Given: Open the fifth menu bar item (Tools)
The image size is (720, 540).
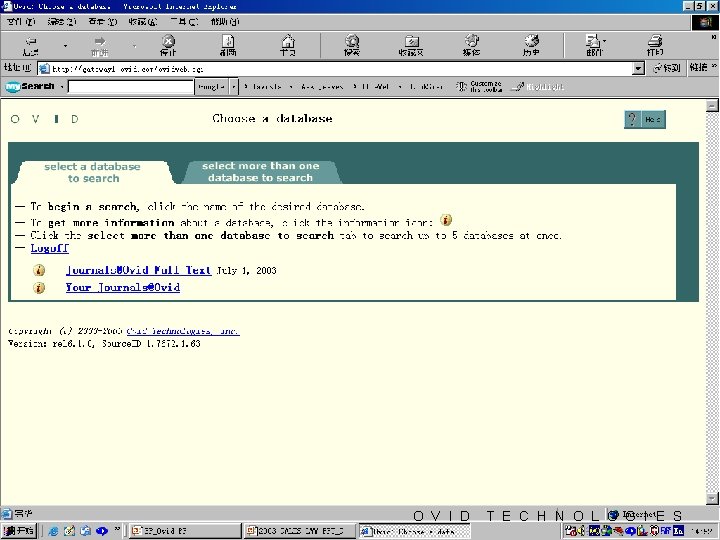Looking at the screenshot, I should click(184, 22).
